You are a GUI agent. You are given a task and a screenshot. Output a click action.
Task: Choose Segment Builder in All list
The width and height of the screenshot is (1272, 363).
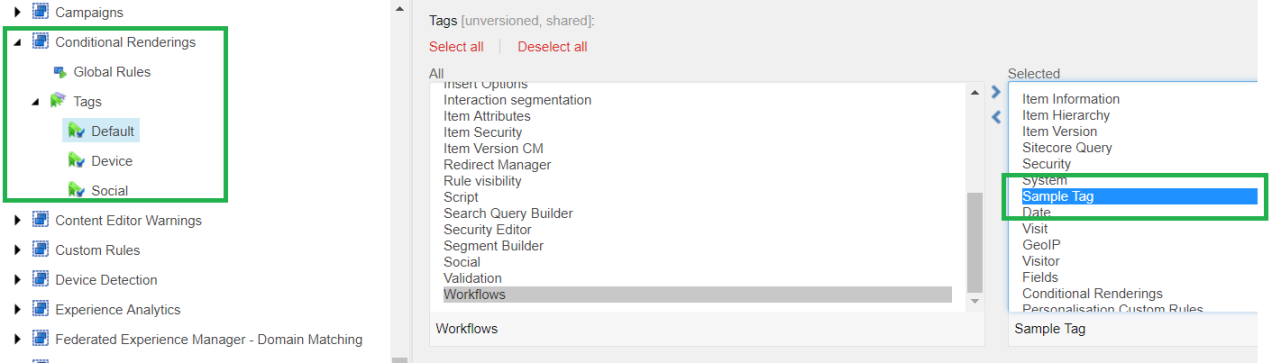point(493,246)
